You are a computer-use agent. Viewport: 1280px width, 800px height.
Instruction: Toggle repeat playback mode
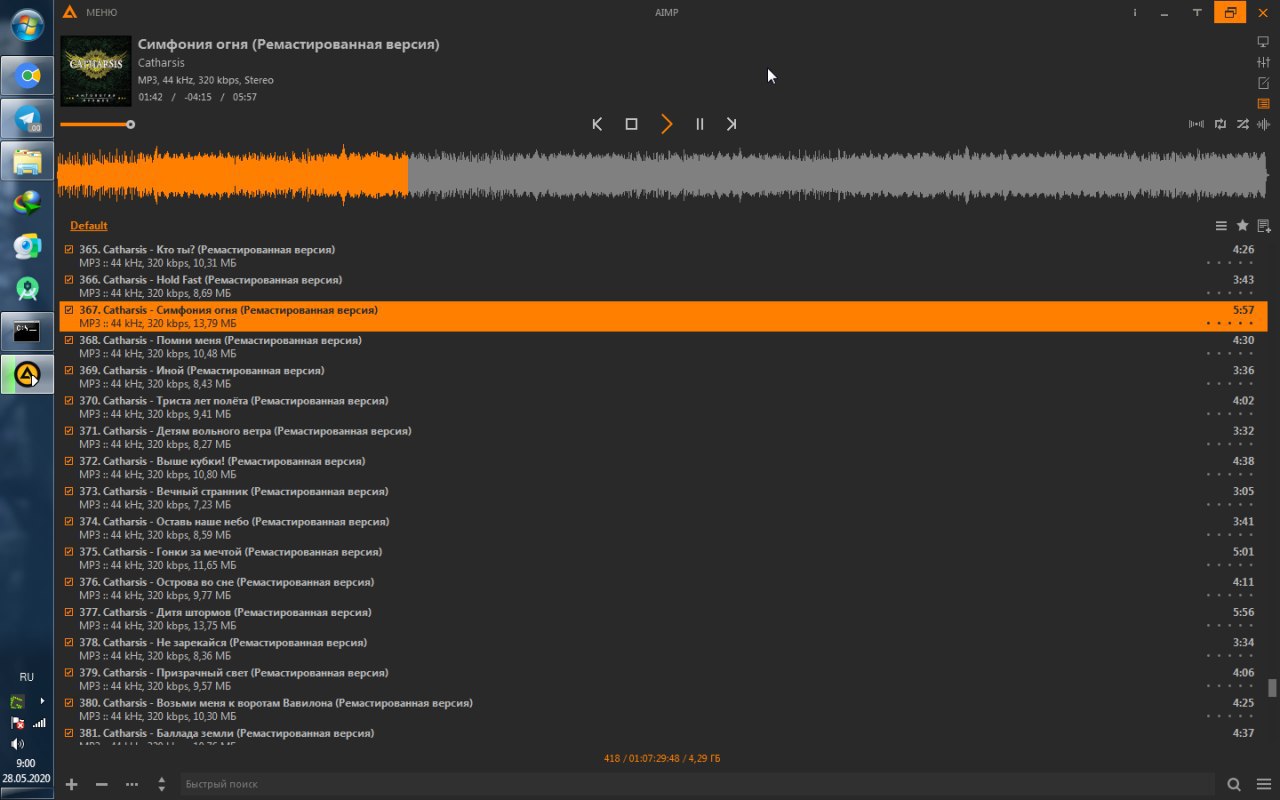click(x=1220, y=124)
